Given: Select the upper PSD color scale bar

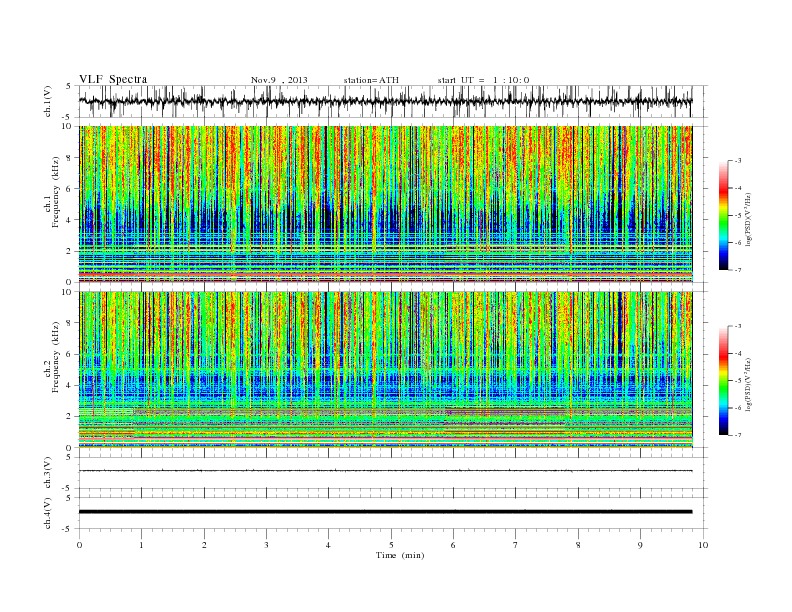Looking at the screenshot, I should coord(723,215).
